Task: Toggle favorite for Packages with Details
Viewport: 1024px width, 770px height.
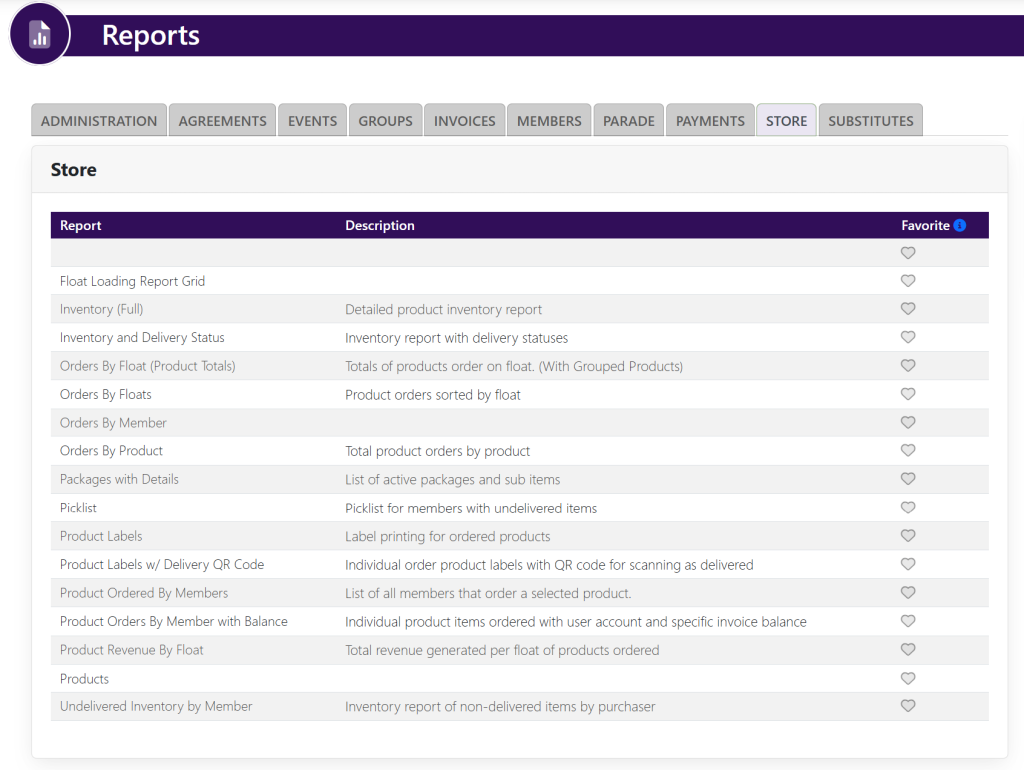Action: click(x=908, y=479)
